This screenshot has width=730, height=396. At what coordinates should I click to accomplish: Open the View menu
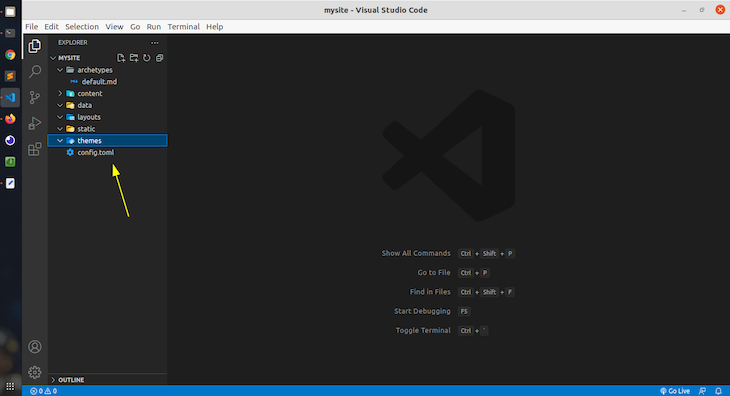click(x=114, y=27)
